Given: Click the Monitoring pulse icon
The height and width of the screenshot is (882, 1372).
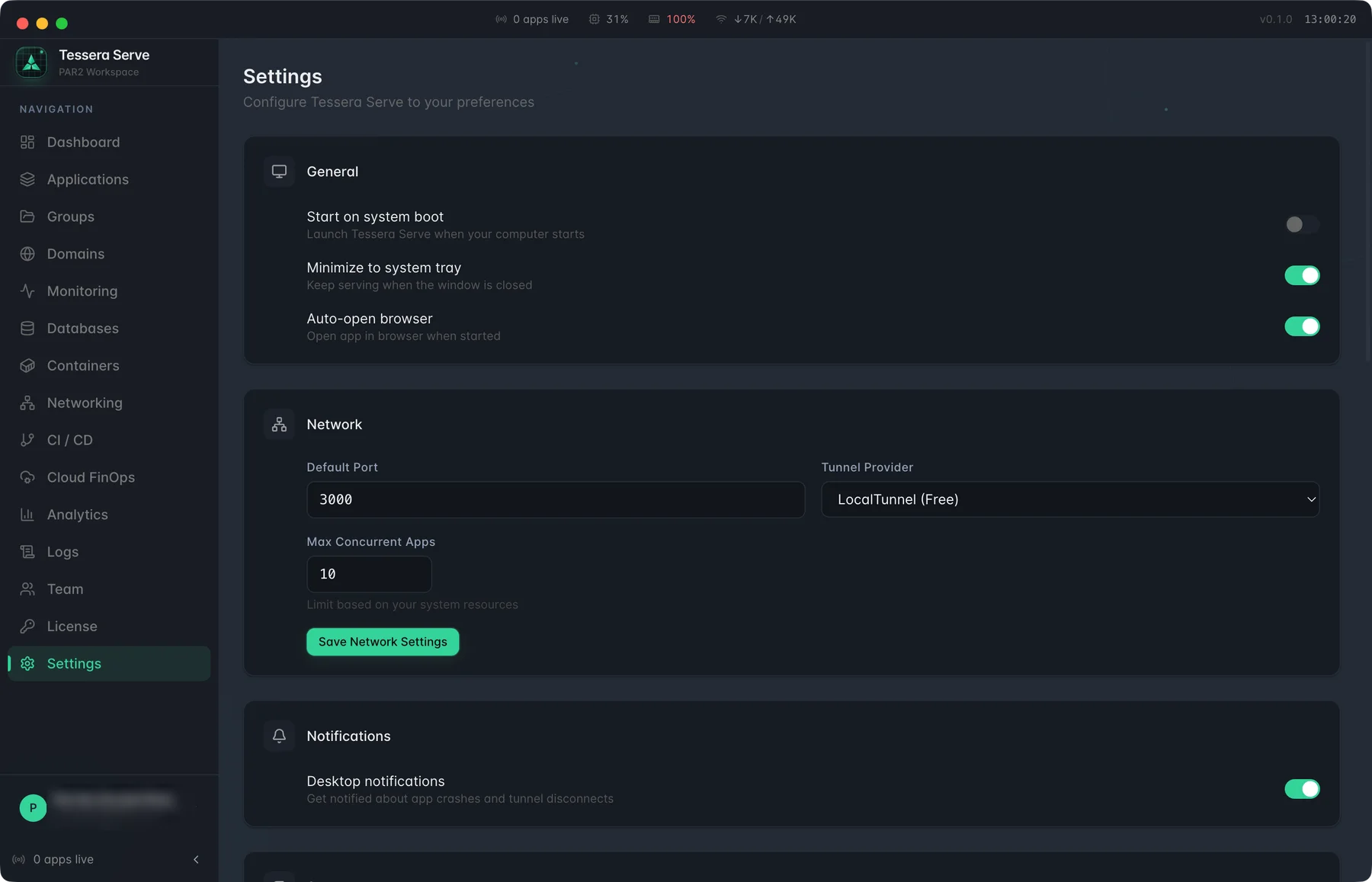Looking at the screenshot, I should point(27,291).
